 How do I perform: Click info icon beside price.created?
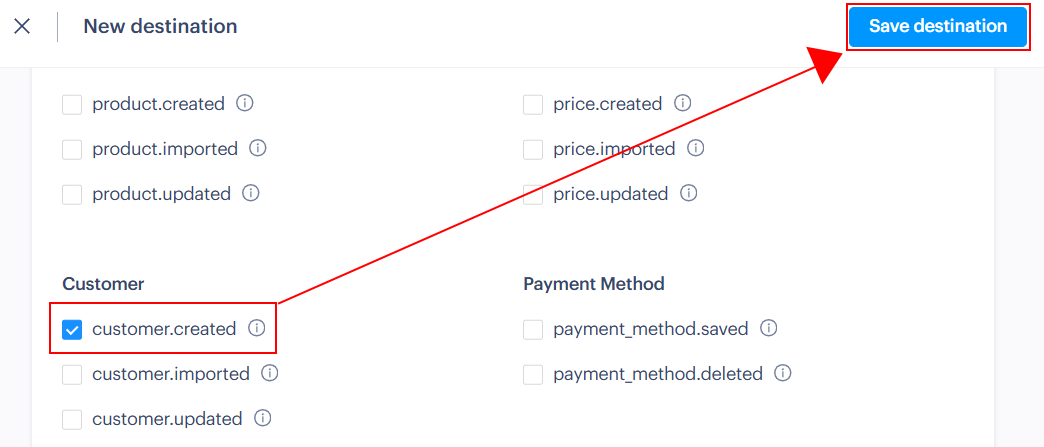pos(682,103)
